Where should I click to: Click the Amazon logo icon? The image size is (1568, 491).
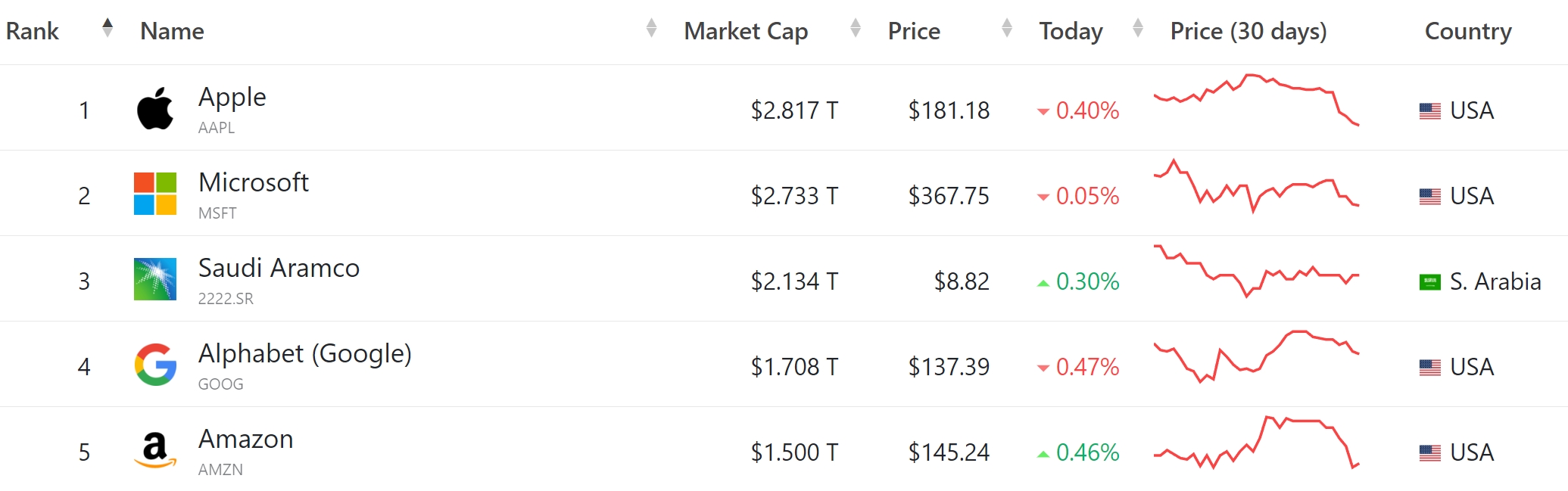(x=155, y=450)
